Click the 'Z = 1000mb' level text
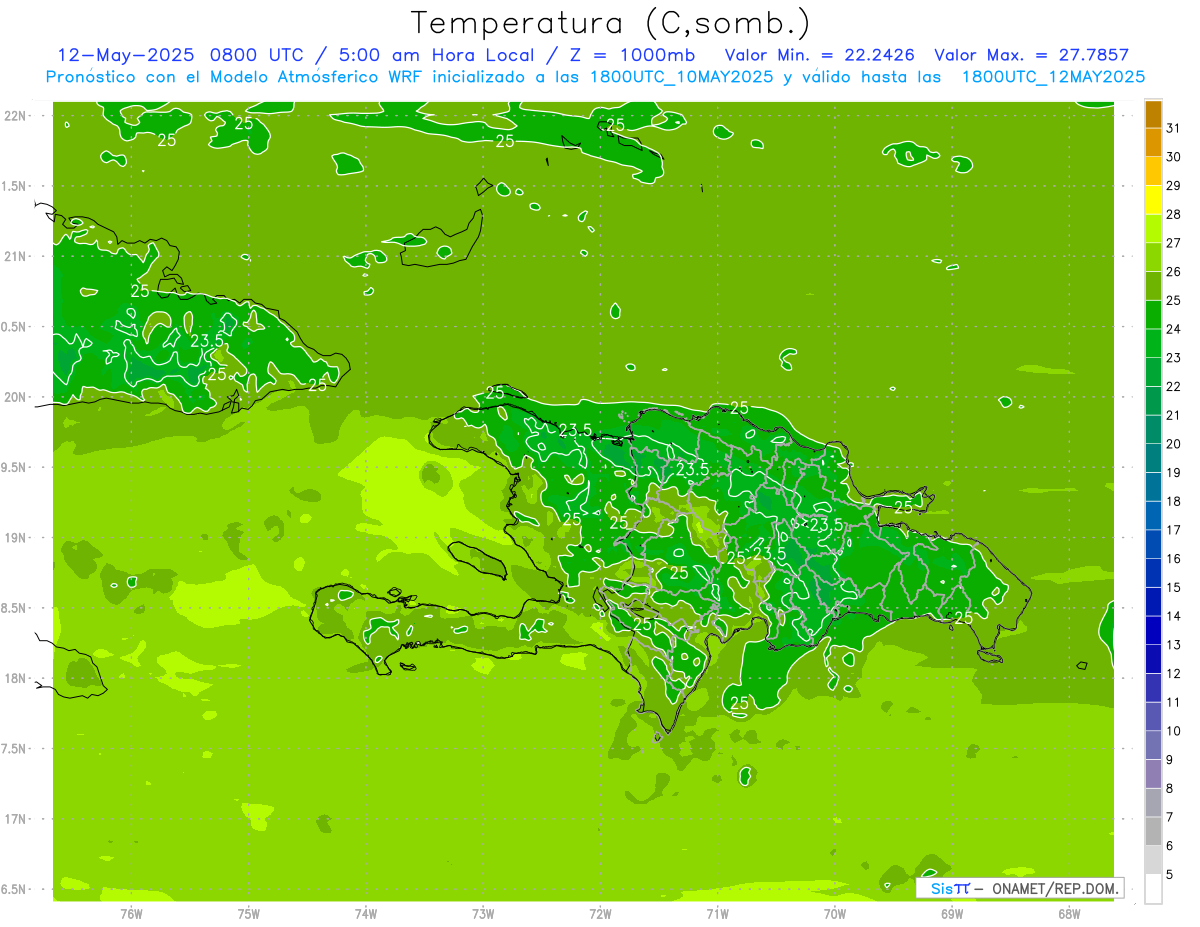This screenshot has height=927, width=1200. pyautogui.click(x=631, y=55)
